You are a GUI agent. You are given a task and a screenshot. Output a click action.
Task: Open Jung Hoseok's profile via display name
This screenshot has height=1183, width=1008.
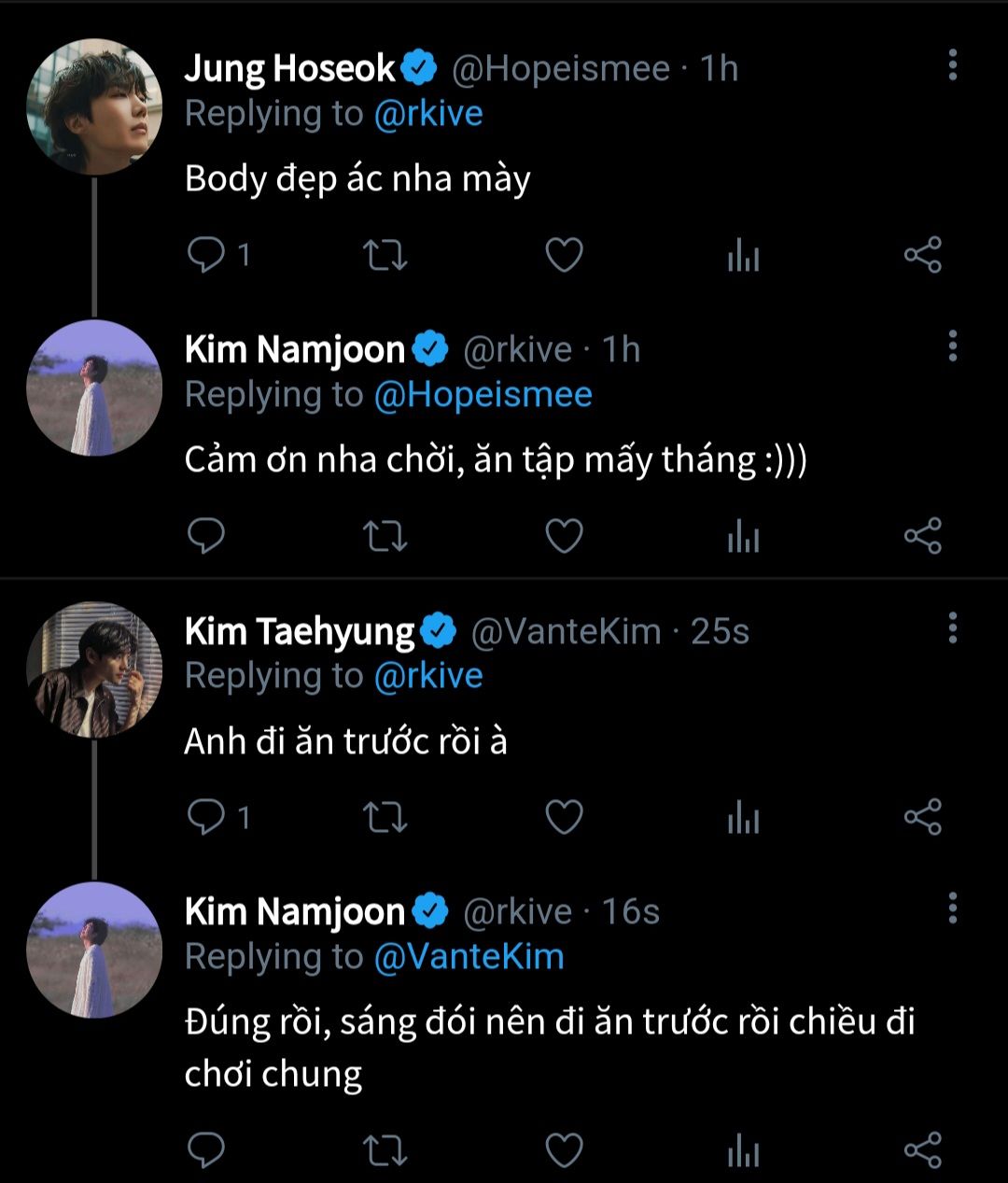pos(290,68)
